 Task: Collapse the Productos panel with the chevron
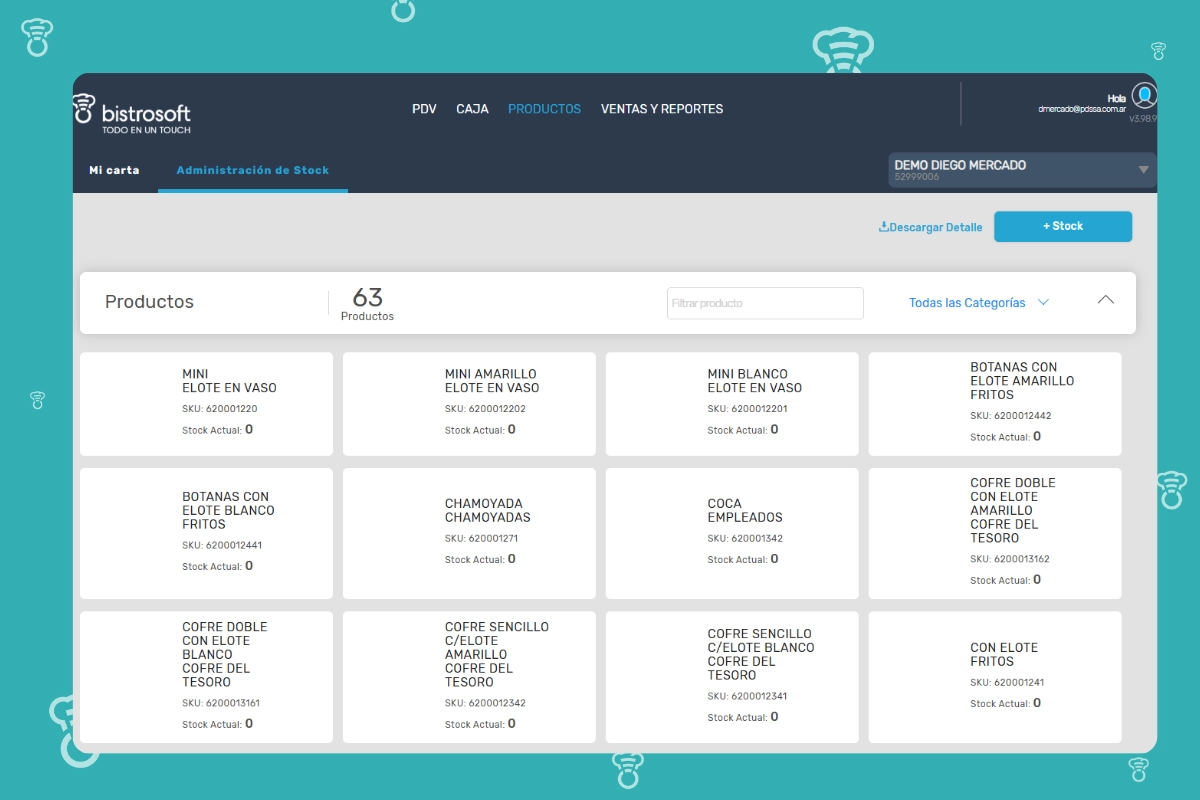pos(1105,300)
